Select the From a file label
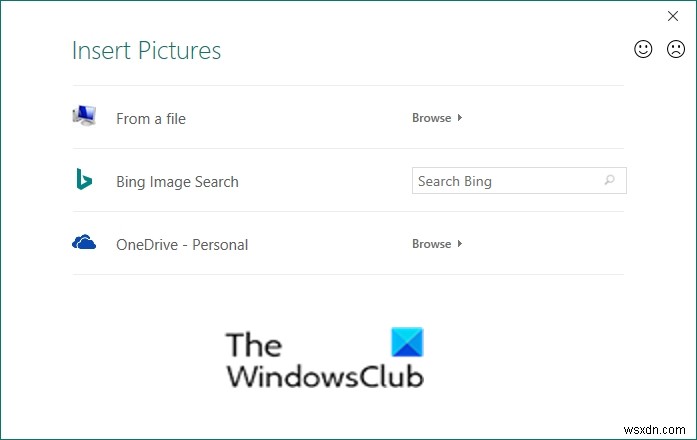The width and height of the screenshot is (697, 440). coord(151,119)
